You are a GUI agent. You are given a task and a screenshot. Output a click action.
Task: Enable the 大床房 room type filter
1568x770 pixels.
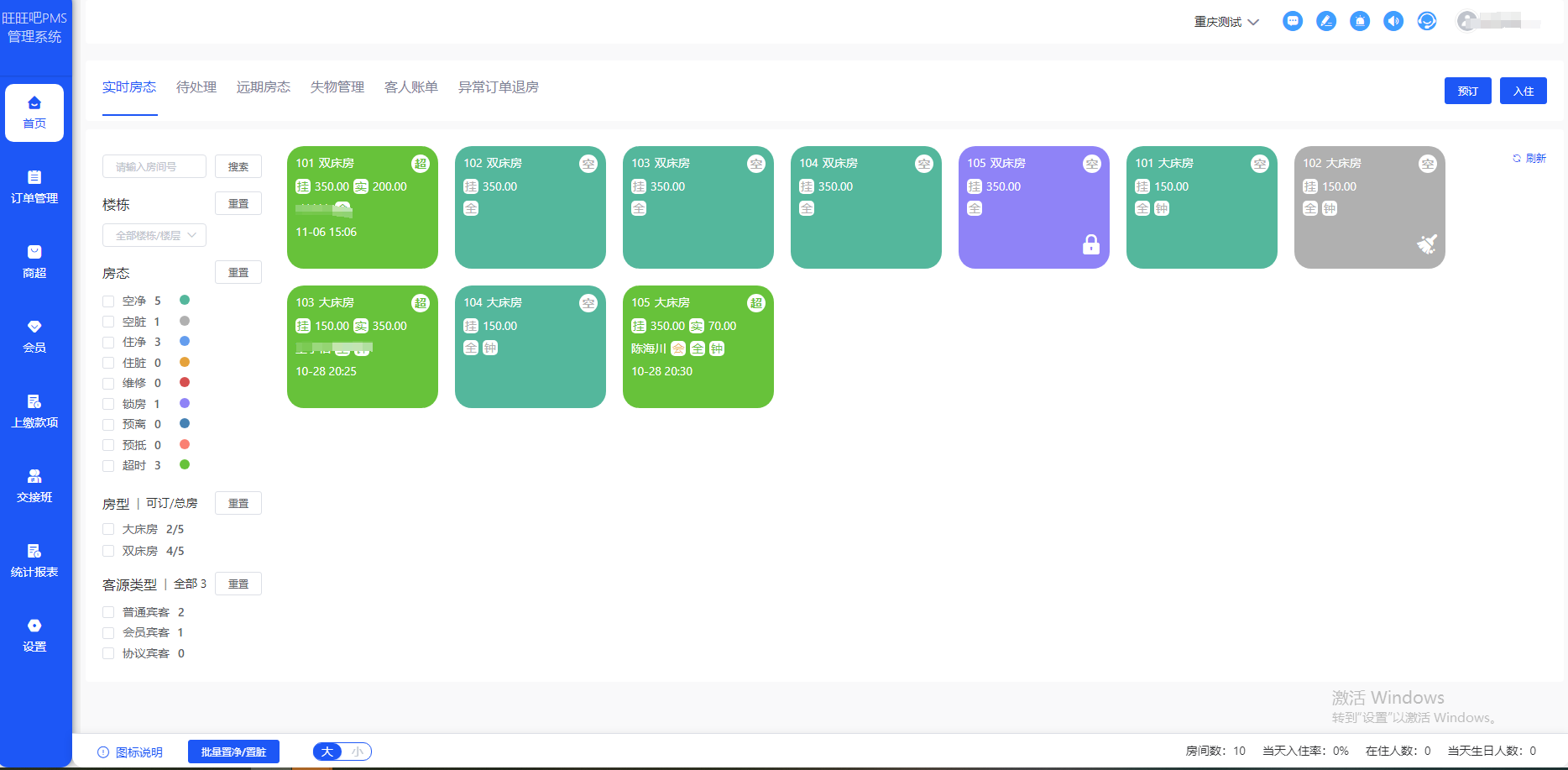107,529
